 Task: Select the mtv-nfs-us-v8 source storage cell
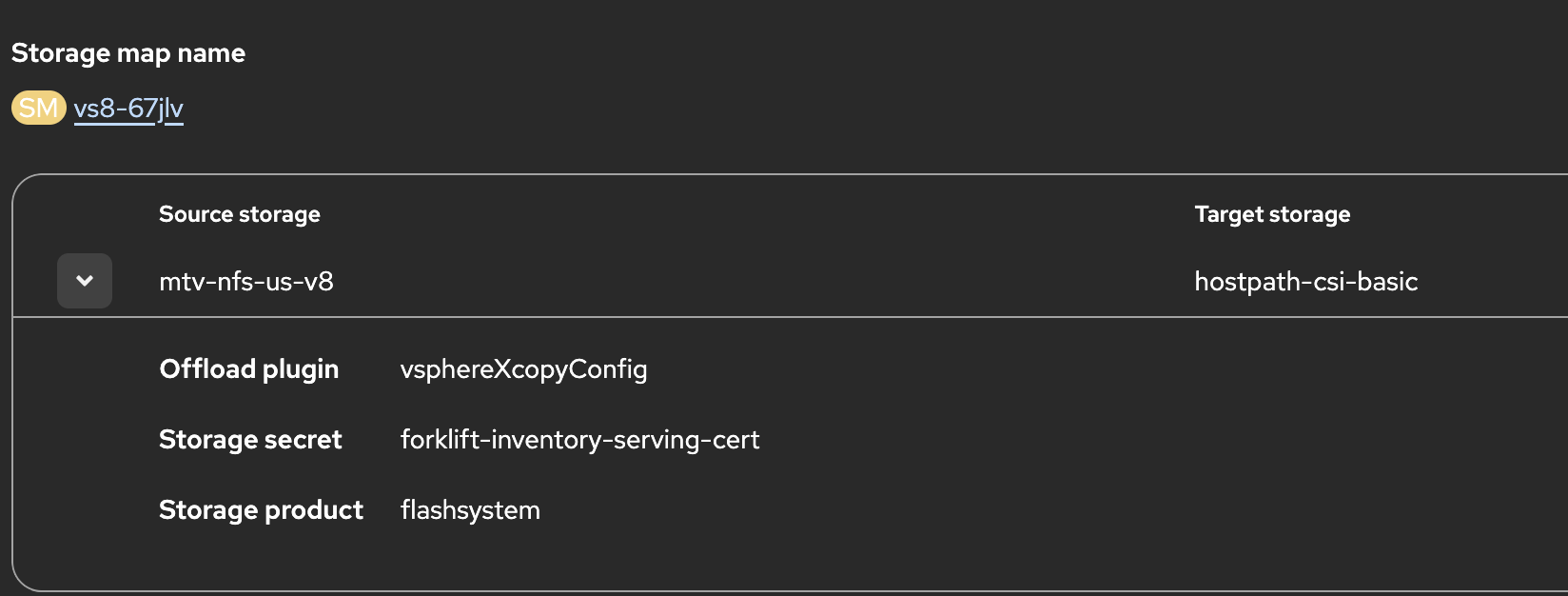(x=246, y=282)
